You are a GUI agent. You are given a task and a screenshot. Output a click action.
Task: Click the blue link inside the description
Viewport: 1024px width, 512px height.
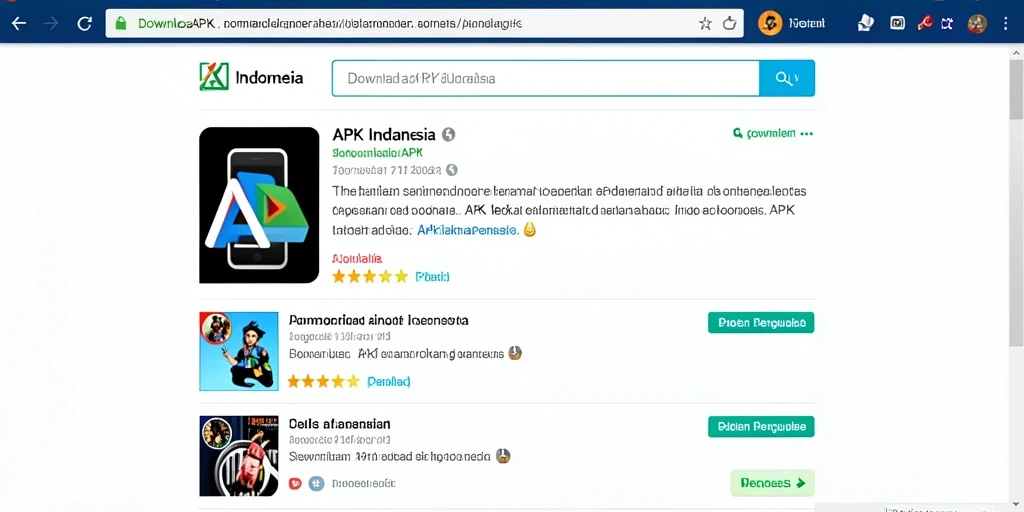pyautogui.click(x=467, y=230)
